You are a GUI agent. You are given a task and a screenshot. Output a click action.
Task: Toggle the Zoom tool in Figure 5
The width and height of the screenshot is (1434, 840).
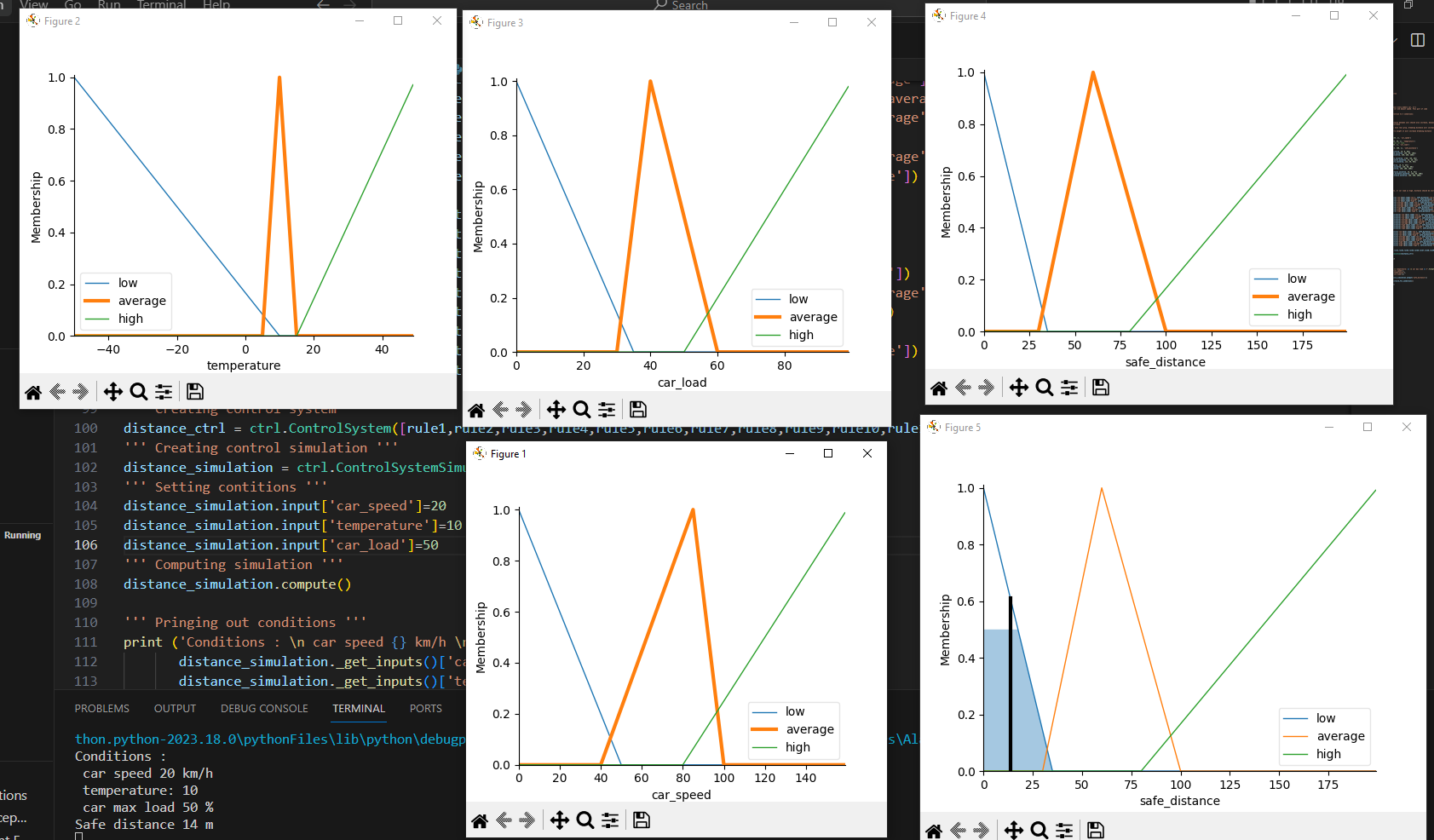click(1039, 829)
